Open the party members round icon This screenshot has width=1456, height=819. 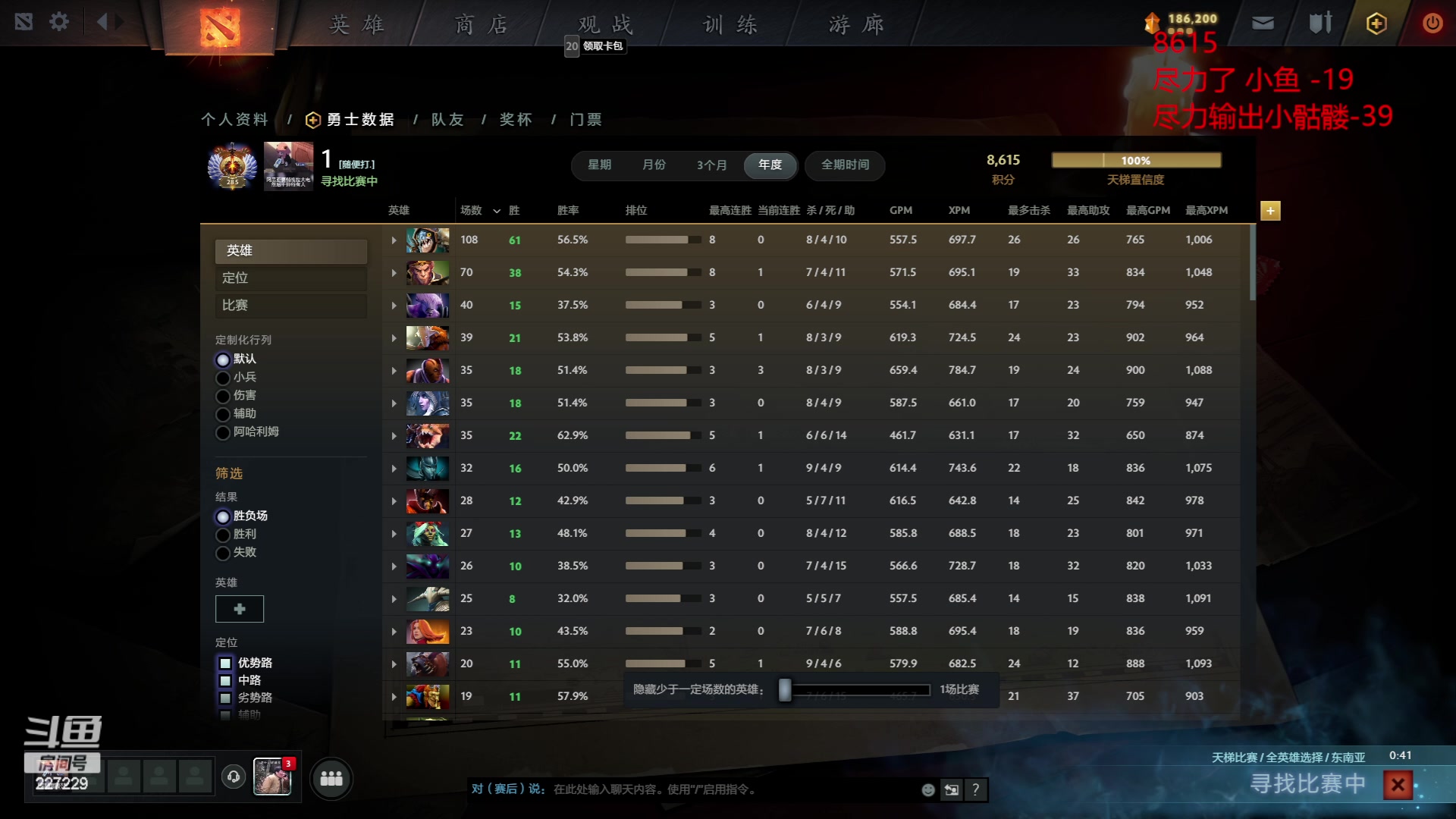[331, 778]
